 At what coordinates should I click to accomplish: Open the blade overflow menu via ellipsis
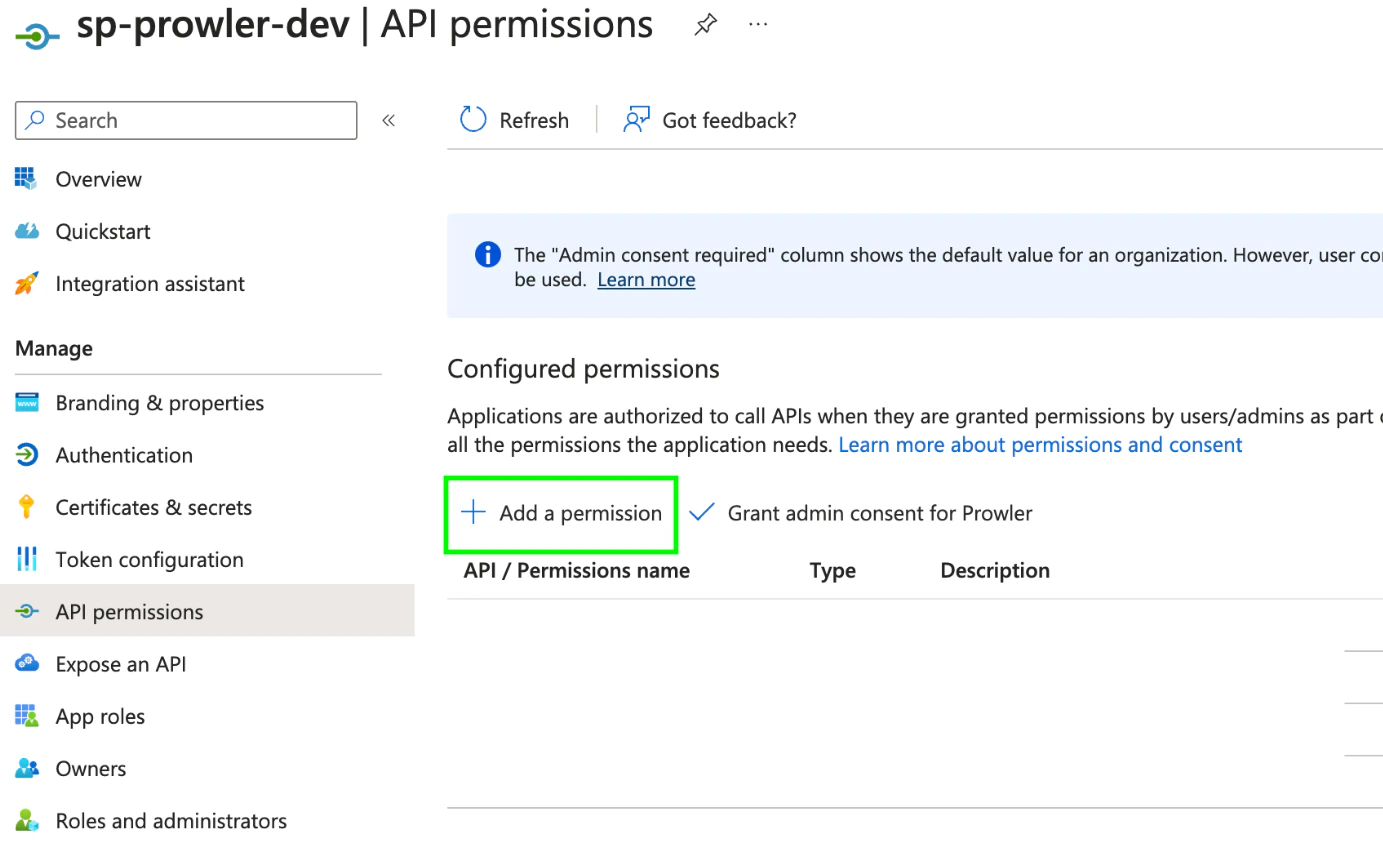click(757, 24)
